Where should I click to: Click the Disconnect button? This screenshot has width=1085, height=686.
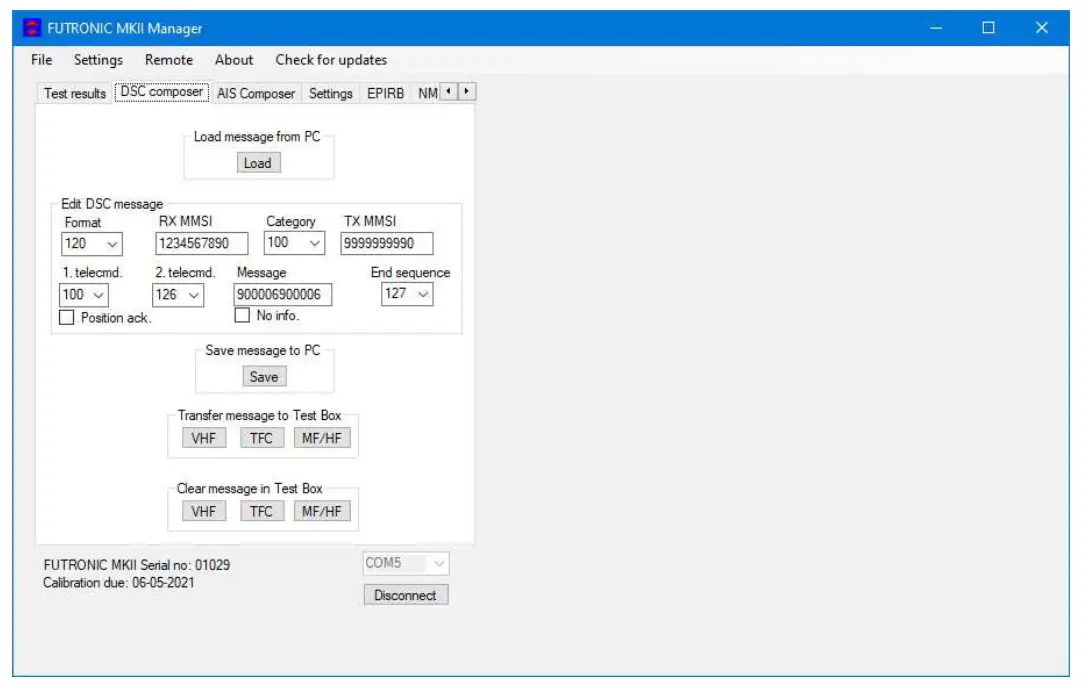tap(405, 595)
